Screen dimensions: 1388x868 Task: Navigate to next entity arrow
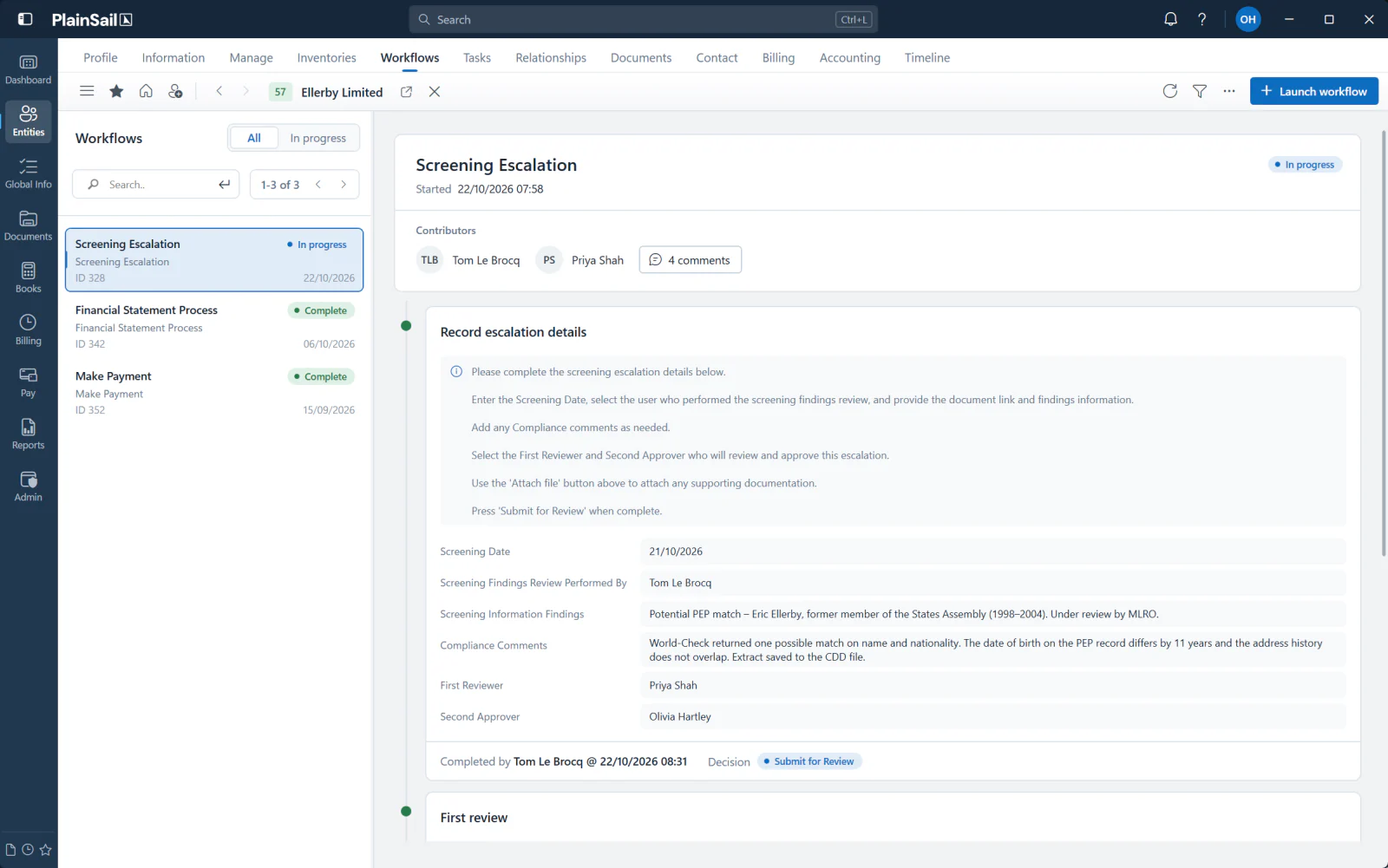pyautogui.click(x=246, y=91)
